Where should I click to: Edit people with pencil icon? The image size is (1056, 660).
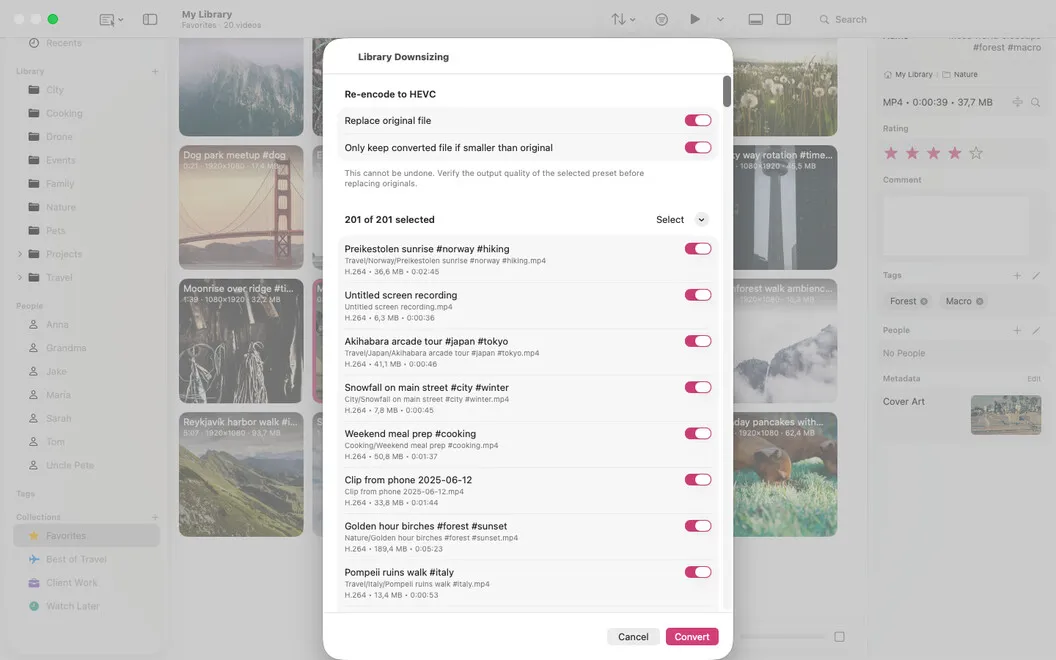click(1036, 331)
